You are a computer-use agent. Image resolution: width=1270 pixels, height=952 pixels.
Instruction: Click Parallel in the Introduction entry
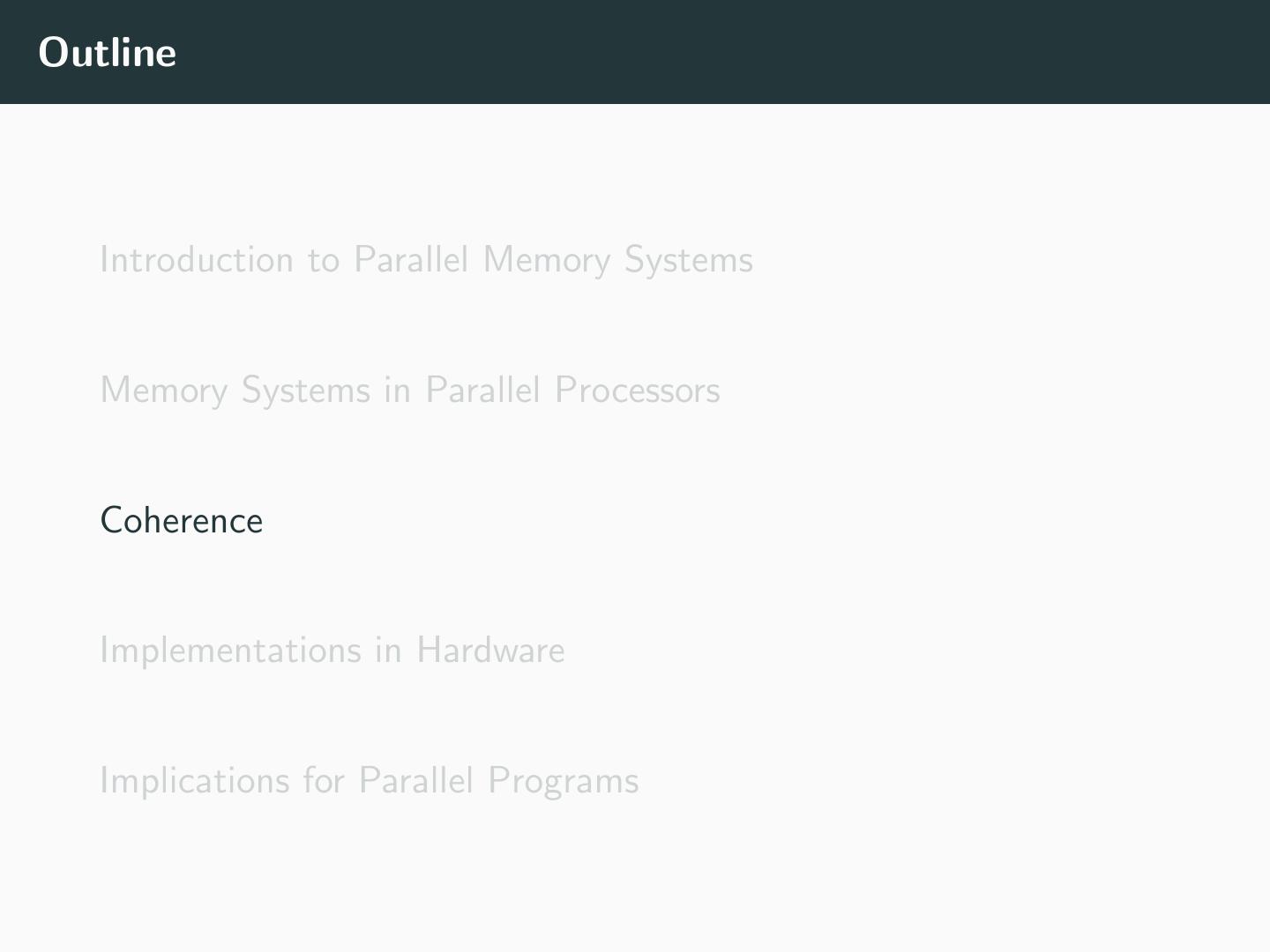(412, 260)
